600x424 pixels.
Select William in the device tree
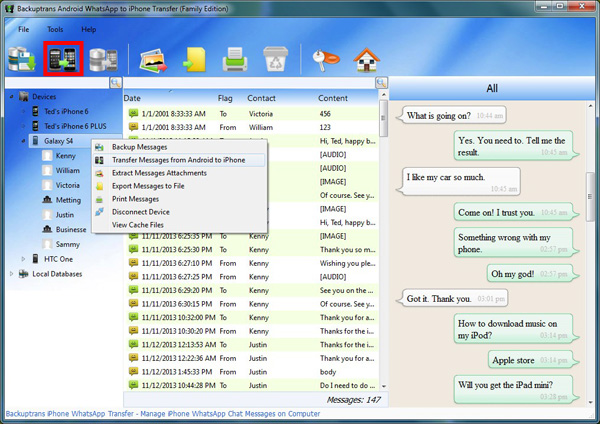pyautogui.click(x=68, y=170)
